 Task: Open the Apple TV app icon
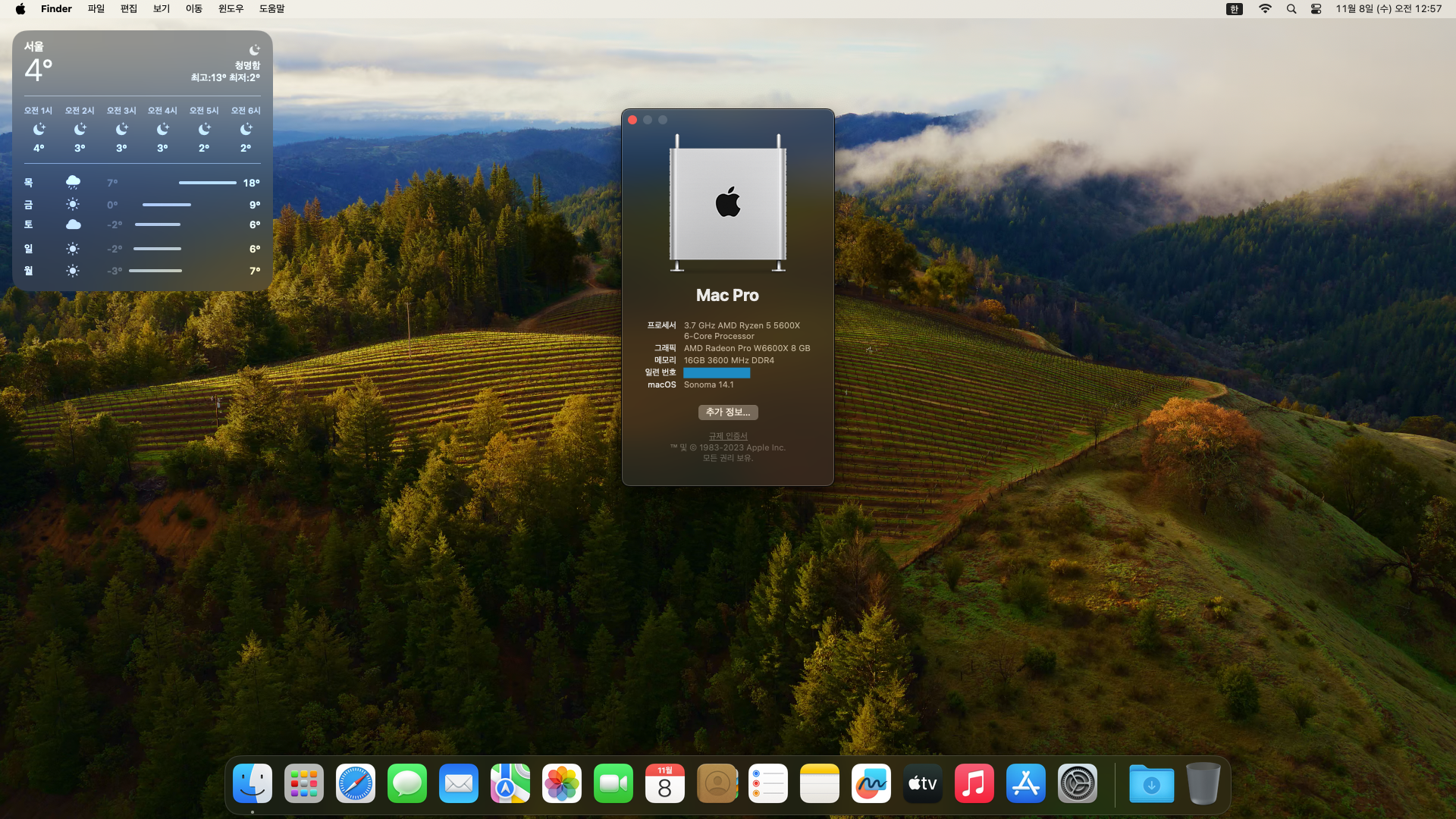pos(923,783)
